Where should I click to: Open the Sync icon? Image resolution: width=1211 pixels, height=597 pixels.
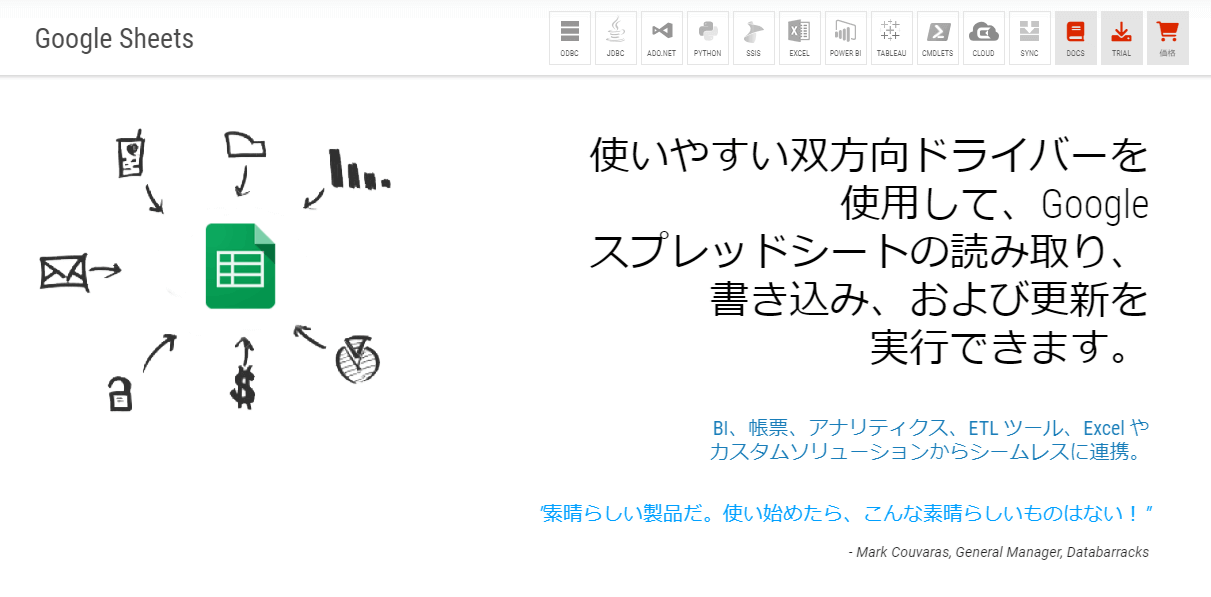(1030, 38)
